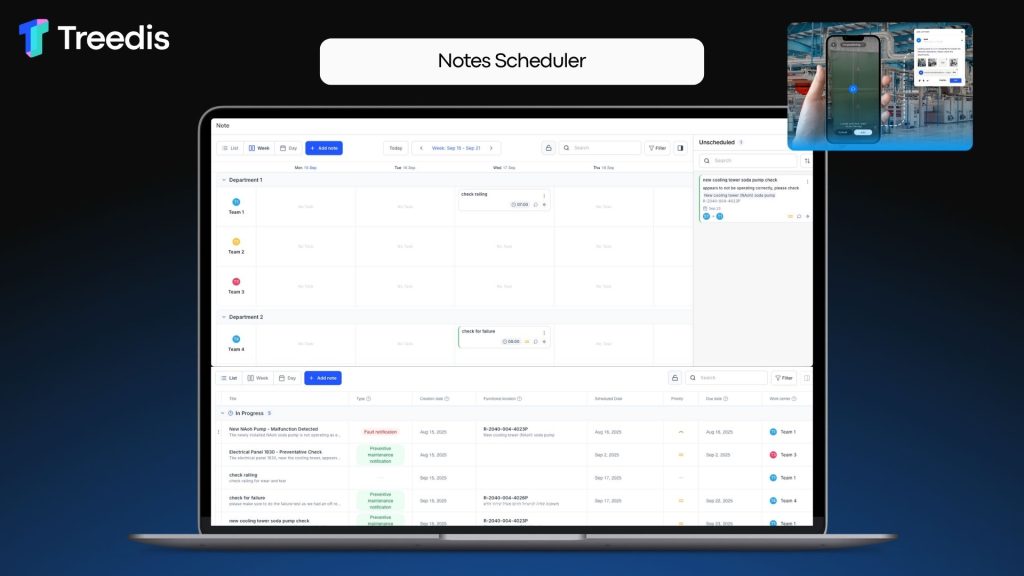Click the blue Add note button at top
Viewport: 1024px width, 576px height.
pos(323,148)
